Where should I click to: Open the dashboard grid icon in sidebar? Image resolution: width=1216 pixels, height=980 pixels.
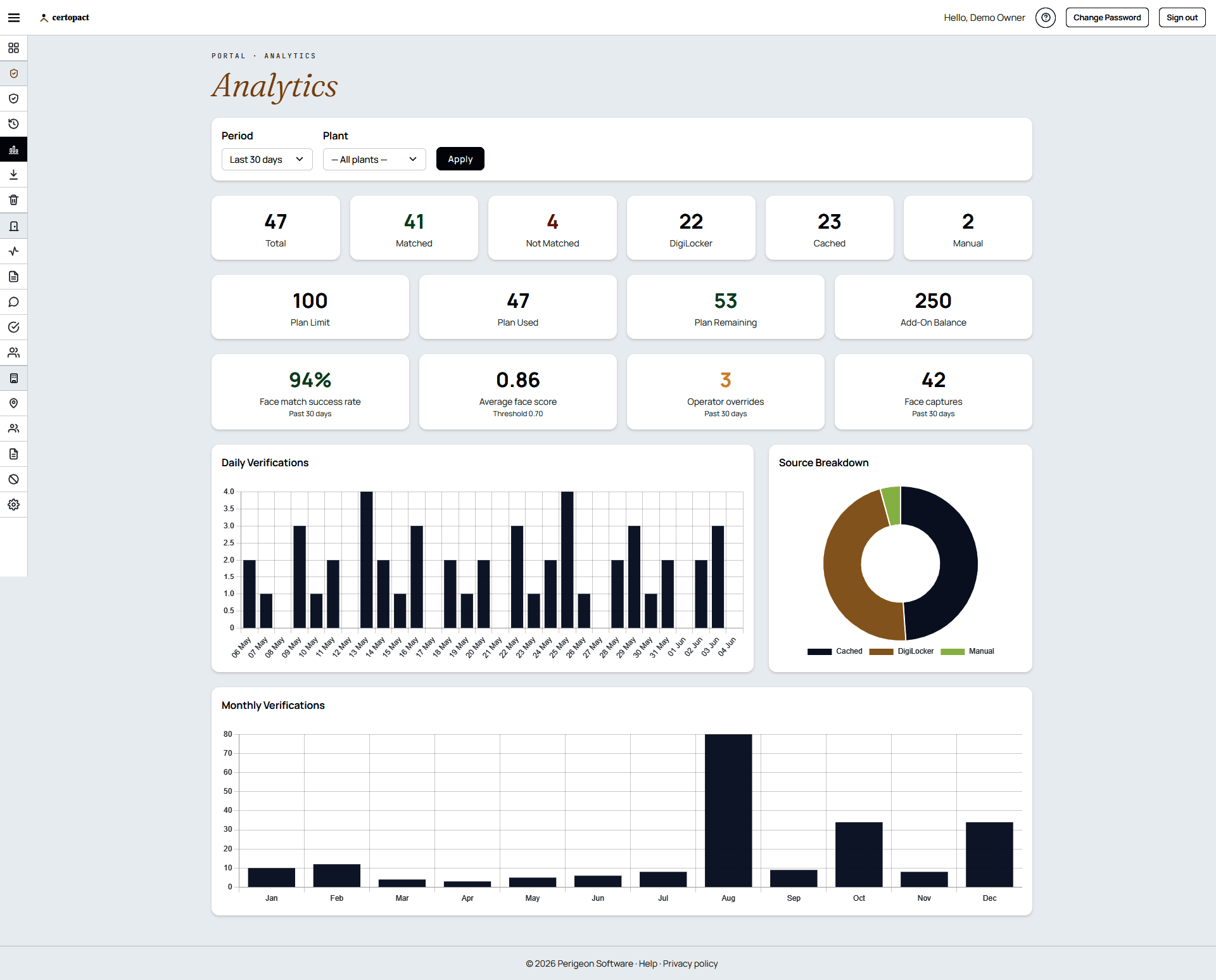point(13,48)
